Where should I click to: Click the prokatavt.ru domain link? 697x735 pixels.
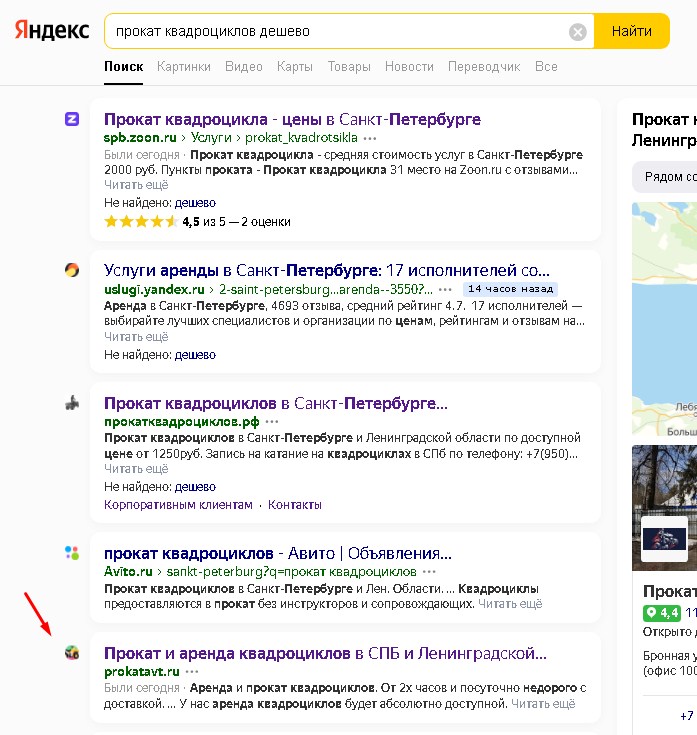[x=142, y=672]
